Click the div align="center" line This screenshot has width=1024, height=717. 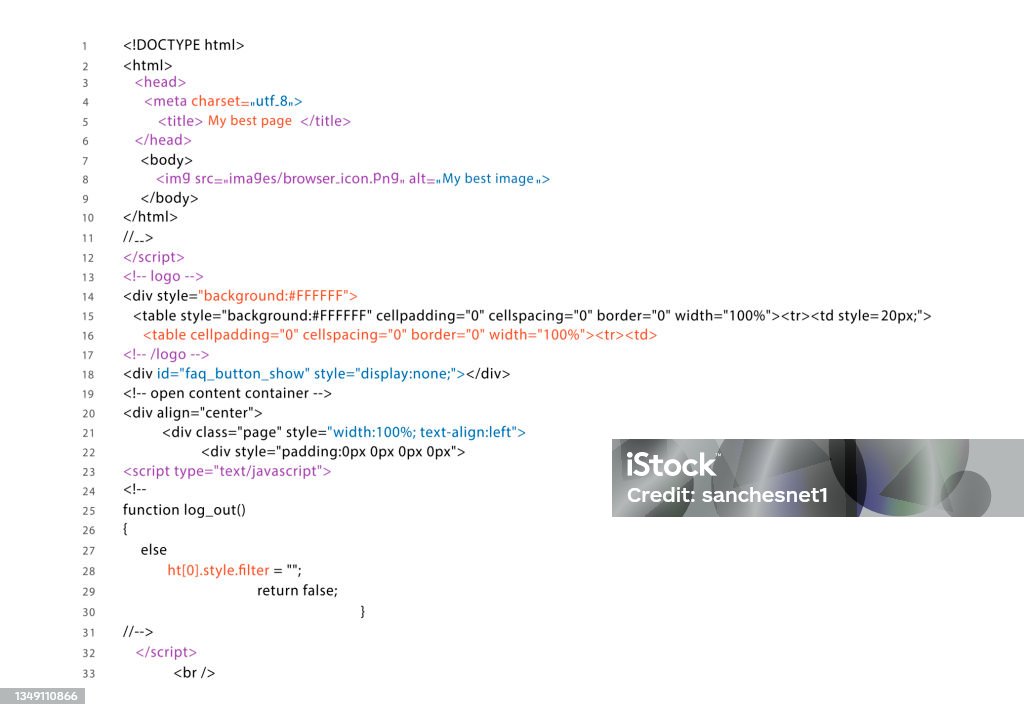point(193,413)
